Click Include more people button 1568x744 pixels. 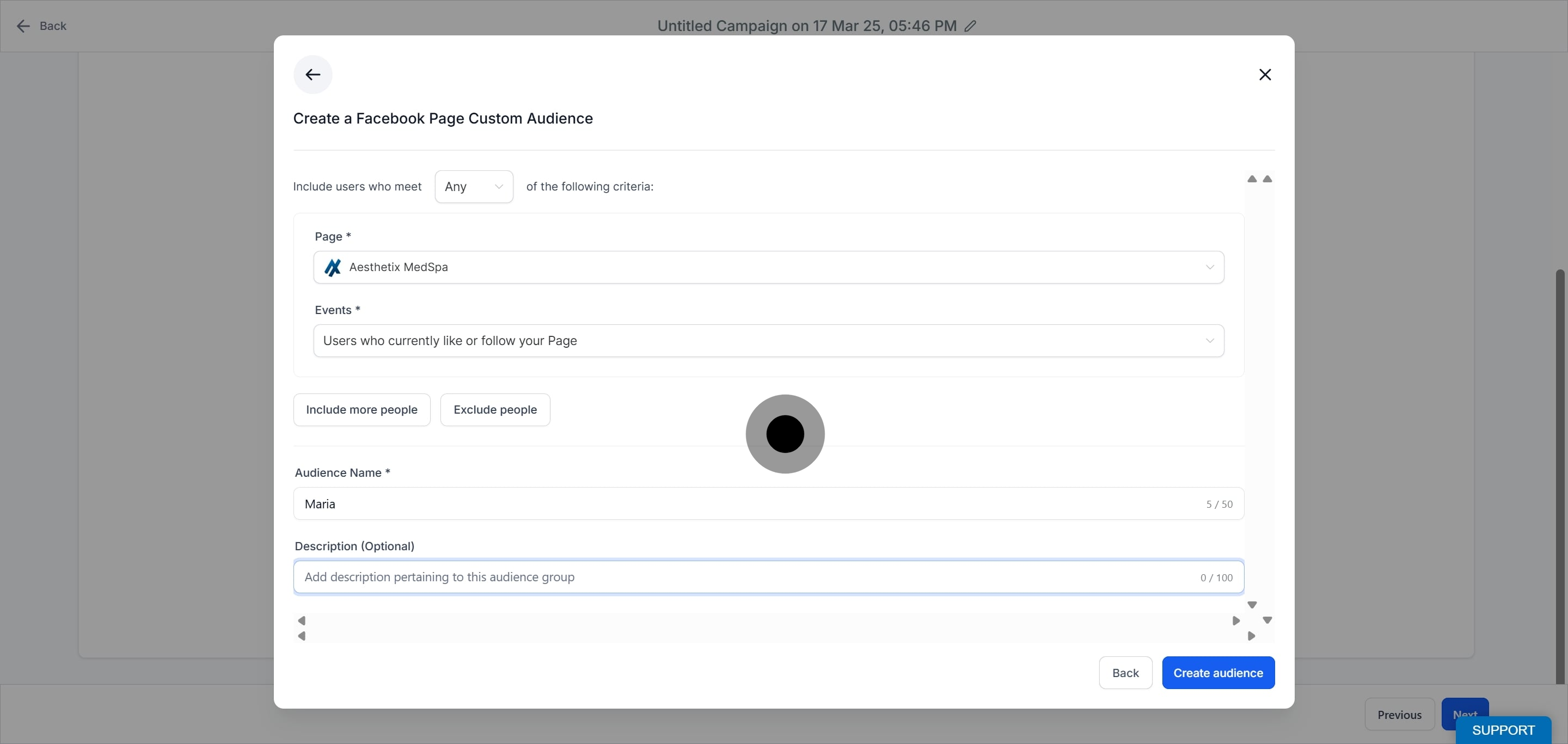coord(362,409)
